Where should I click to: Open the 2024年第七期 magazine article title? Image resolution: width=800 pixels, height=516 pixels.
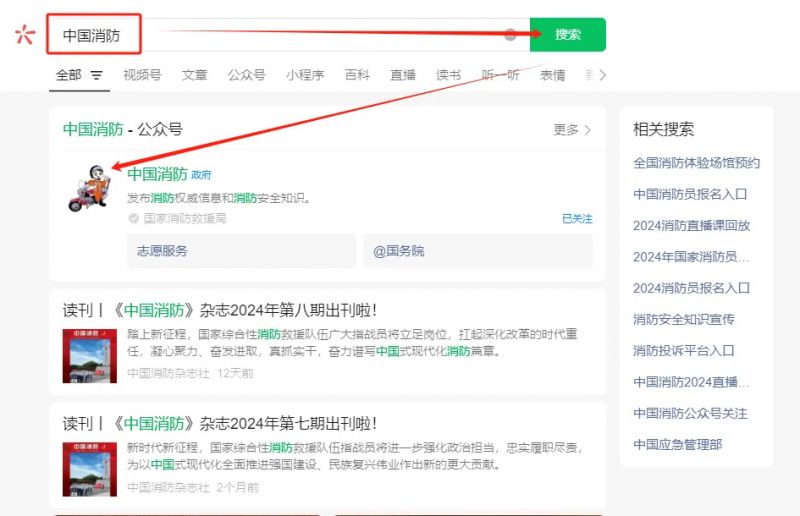click(220, 423)
